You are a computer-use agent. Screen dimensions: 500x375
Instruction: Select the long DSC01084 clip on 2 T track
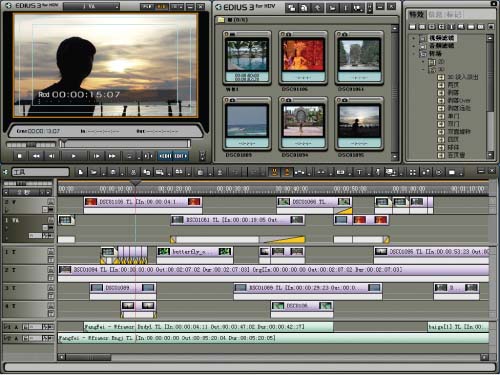click(x=273, y=270)
